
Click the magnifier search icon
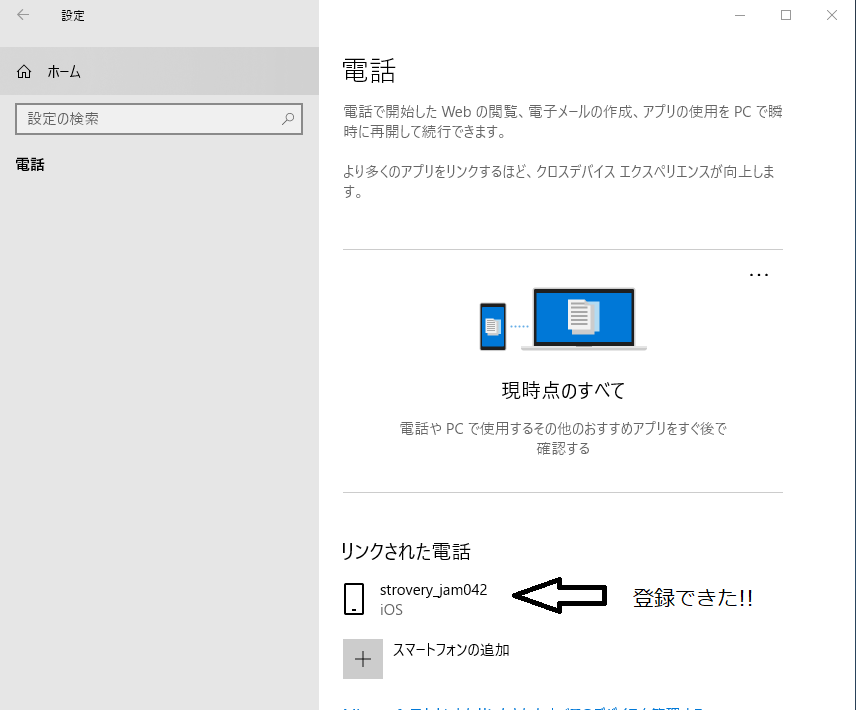click(x=288, y=118)
